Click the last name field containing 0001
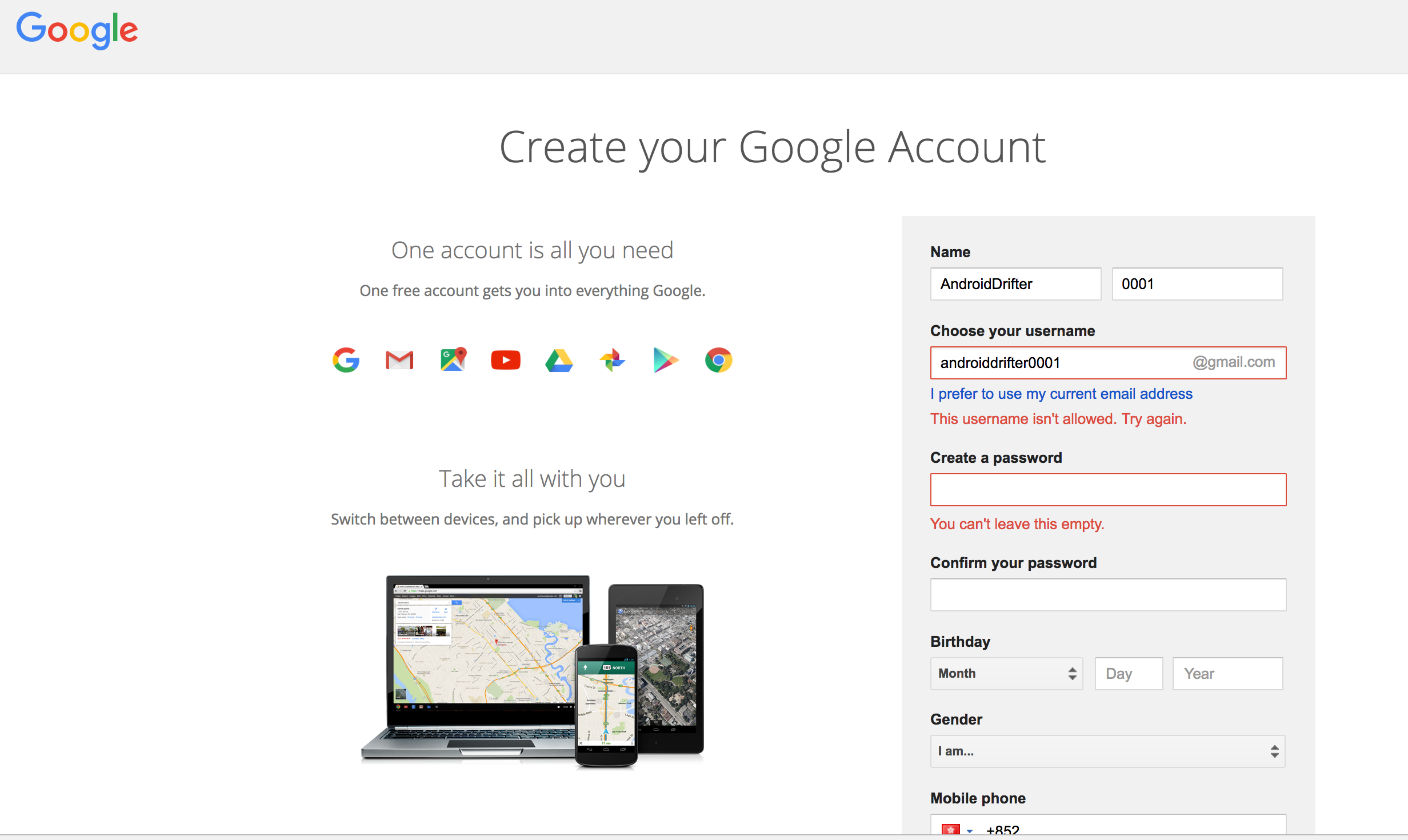Viewport: 1408px width, 840px height. point(1197,284)
